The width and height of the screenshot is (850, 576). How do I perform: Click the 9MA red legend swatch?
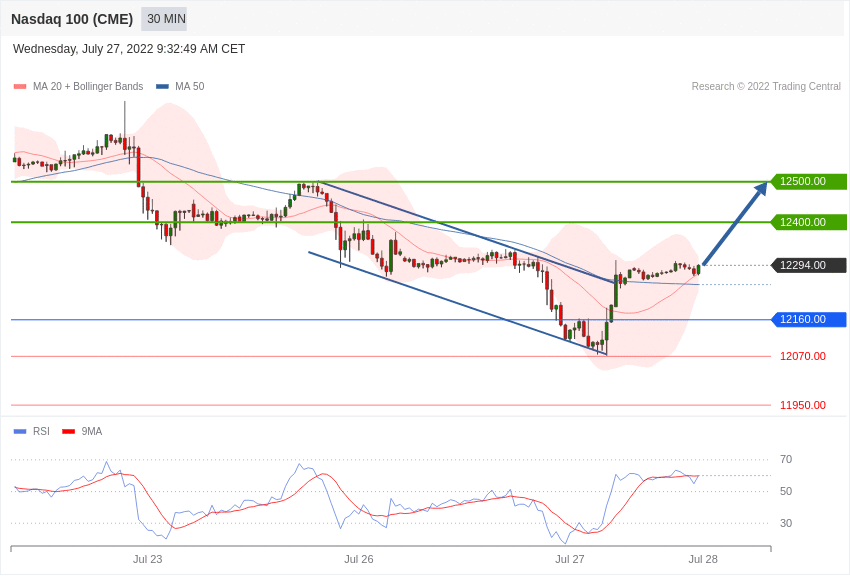[69, 432]
